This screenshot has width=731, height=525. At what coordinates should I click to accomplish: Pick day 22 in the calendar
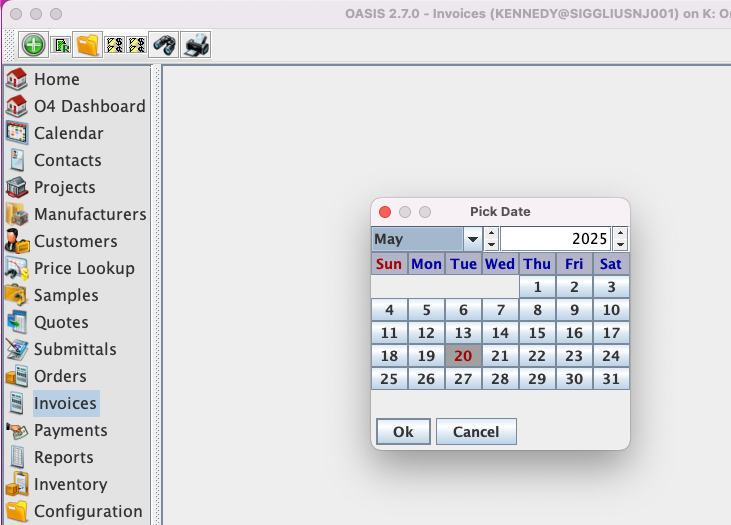[x=537, y=356]
